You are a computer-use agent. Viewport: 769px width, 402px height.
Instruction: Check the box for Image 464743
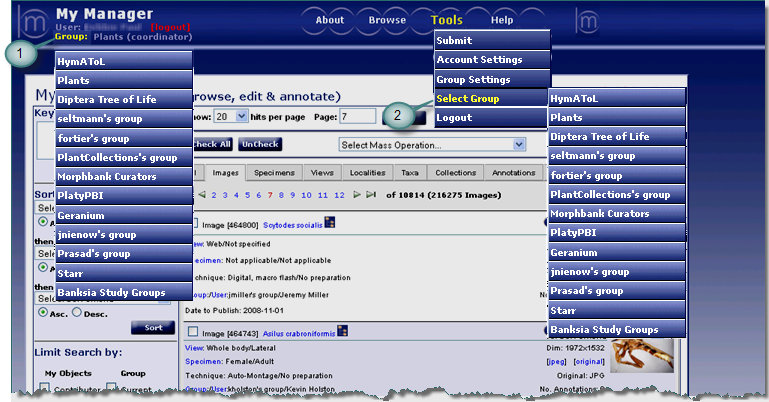(195, 331)
